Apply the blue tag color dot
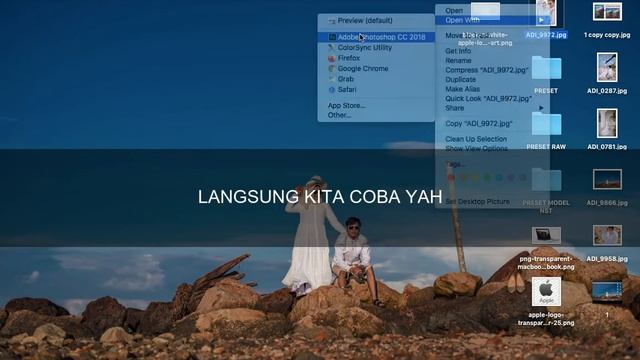This screenshot has width=640, height=360. point(499,178)
